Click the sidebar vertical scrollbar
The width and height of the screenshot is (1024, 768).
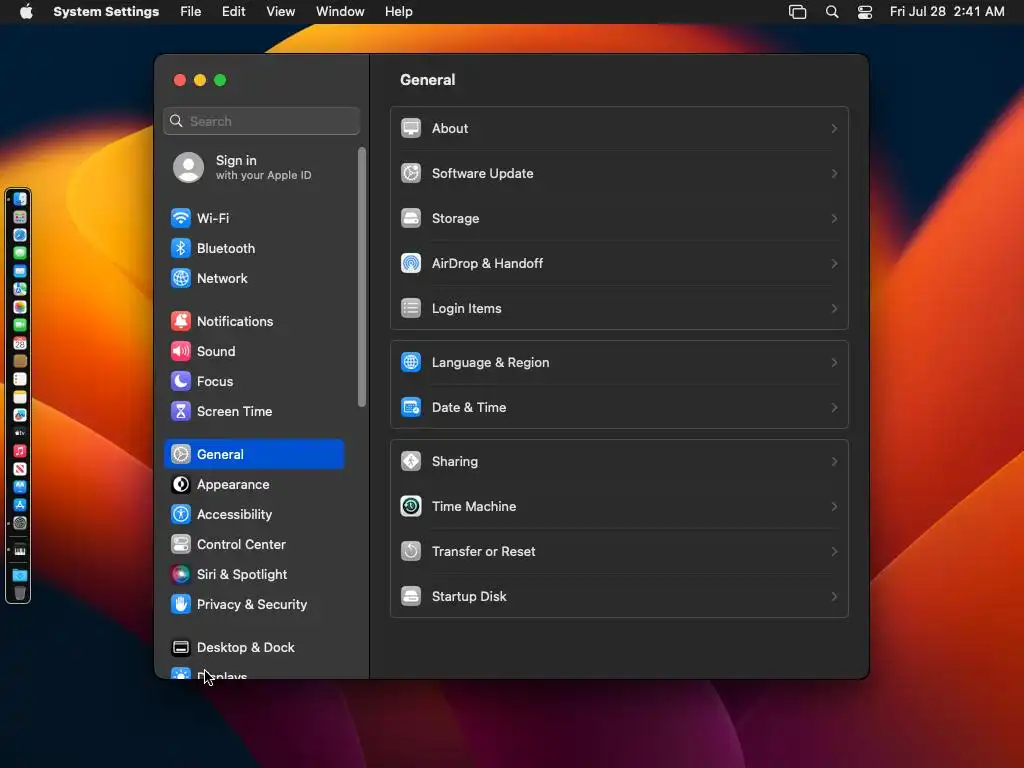pyautogui.click(x=362, y=277)
